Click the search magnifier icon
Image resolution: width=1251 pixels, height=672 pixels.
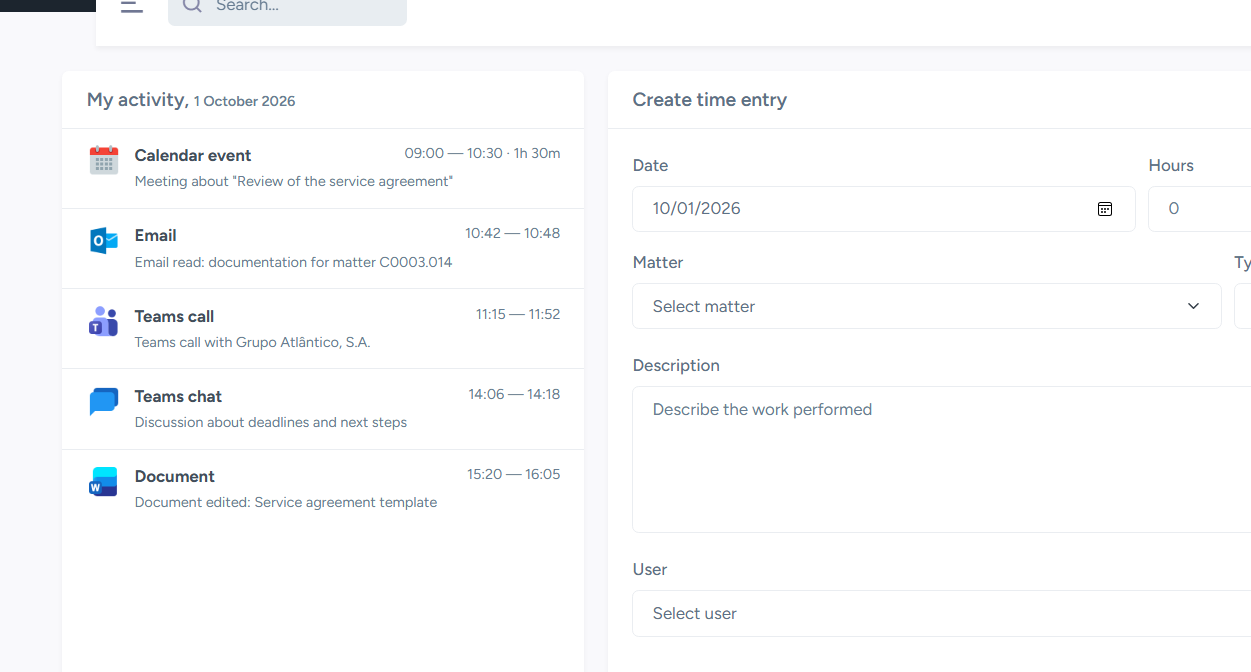click(x=192, y=6)
